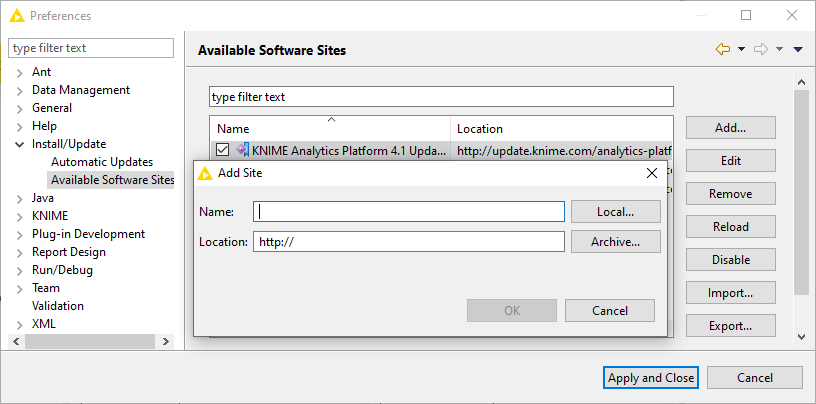Click the update.knime.com location cell
Viewport: 816px width, 404px height.
(564, 150)
